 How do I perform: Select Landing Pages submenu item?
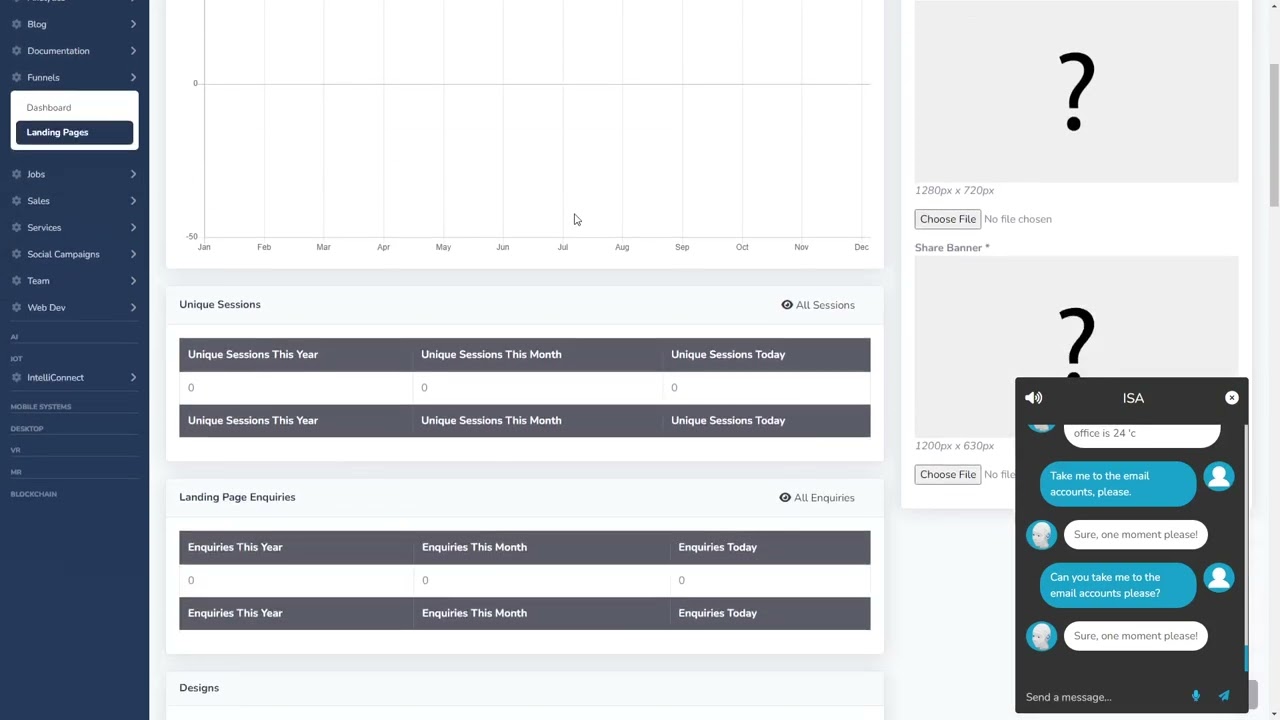pos(74,132)
